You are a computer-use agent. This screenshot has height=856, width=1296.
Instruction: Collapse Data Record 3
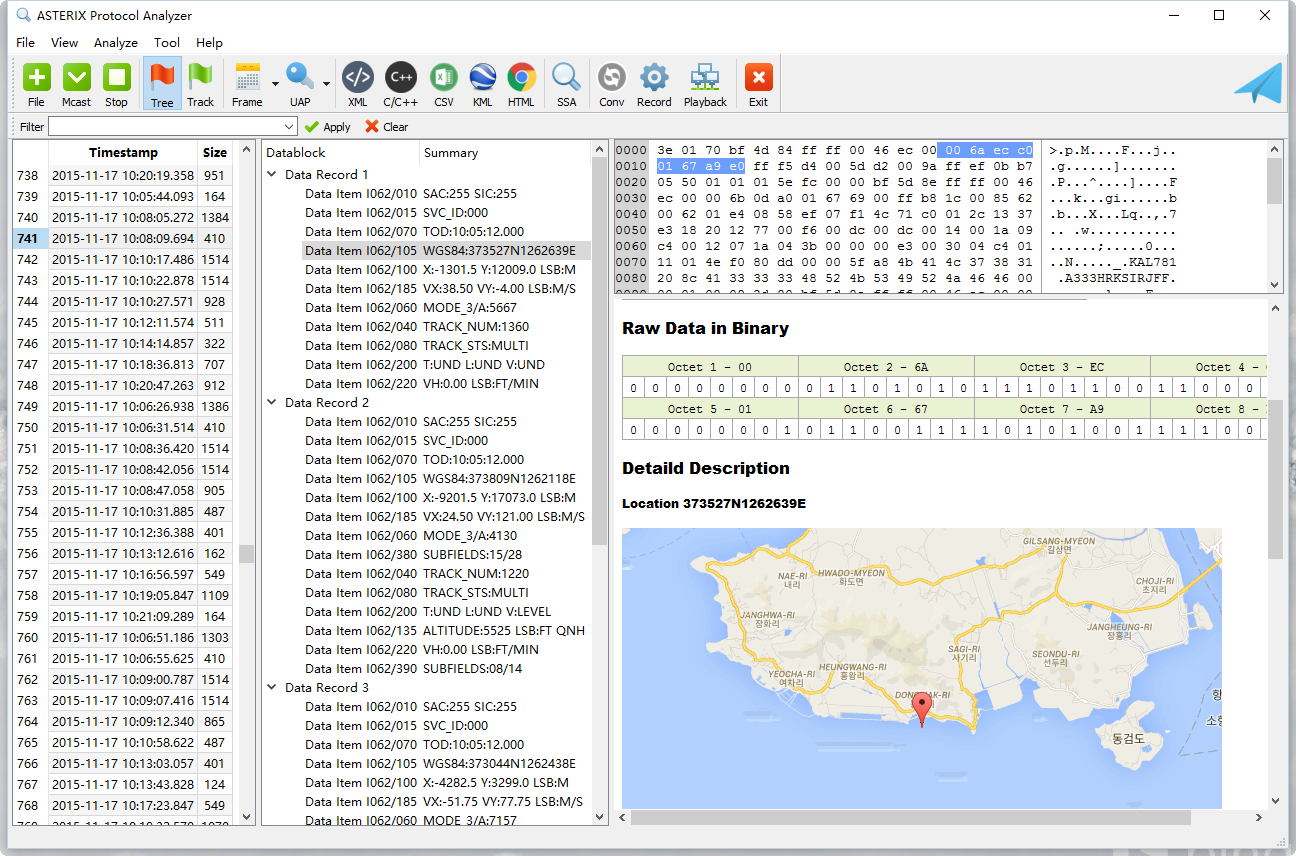[x=272, y=687]
